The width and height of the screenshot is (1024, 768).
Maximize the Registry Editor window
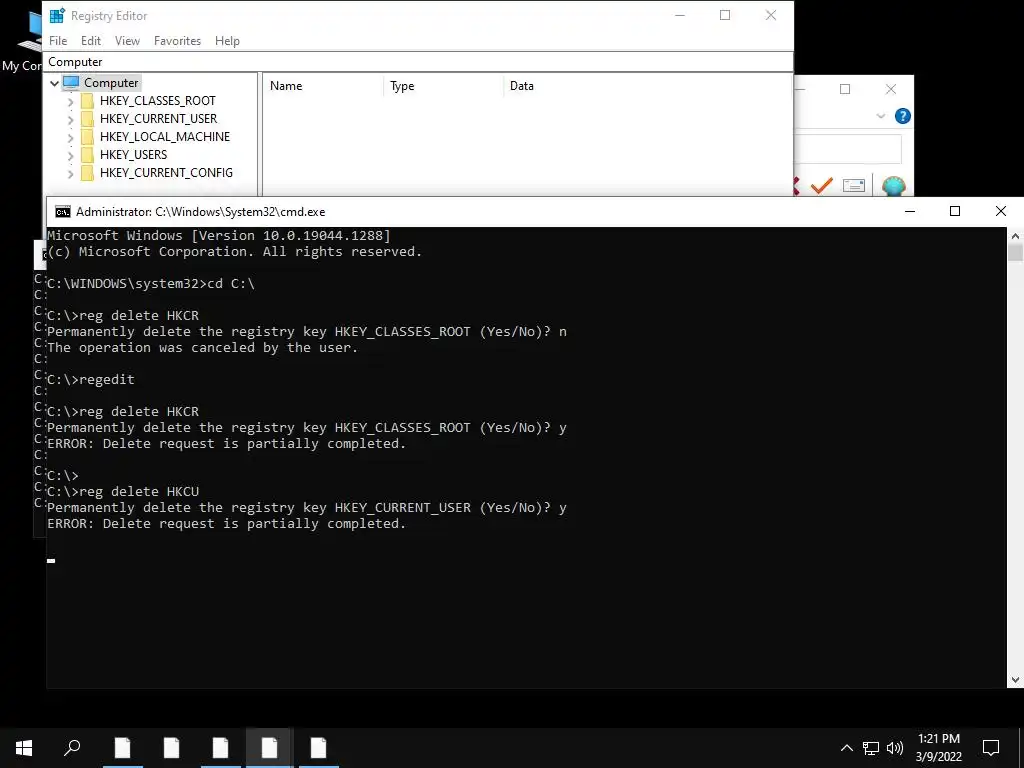tap(725, 15)
